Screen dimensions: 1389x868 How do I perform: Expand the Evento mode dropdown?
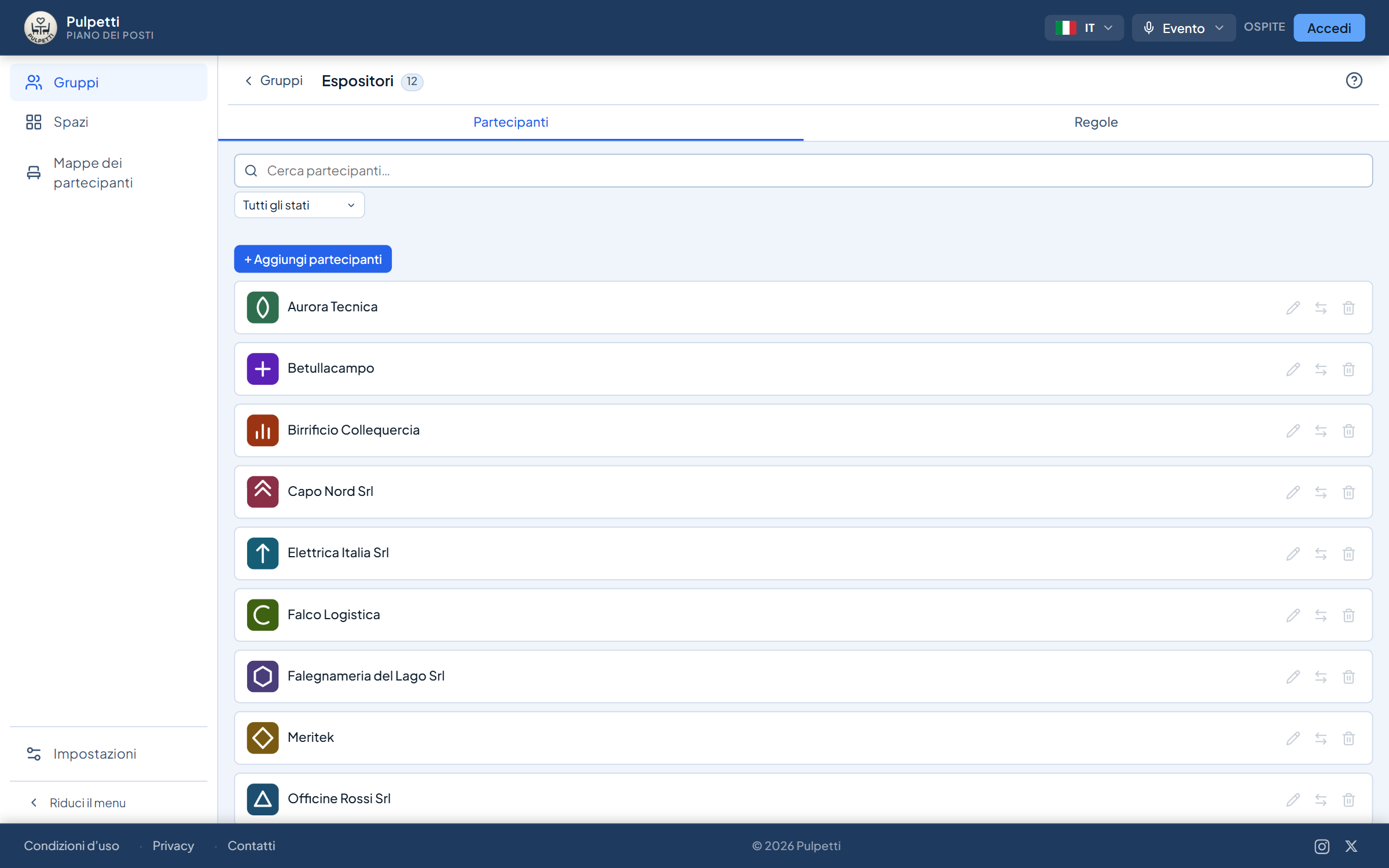pos(1184,28)
